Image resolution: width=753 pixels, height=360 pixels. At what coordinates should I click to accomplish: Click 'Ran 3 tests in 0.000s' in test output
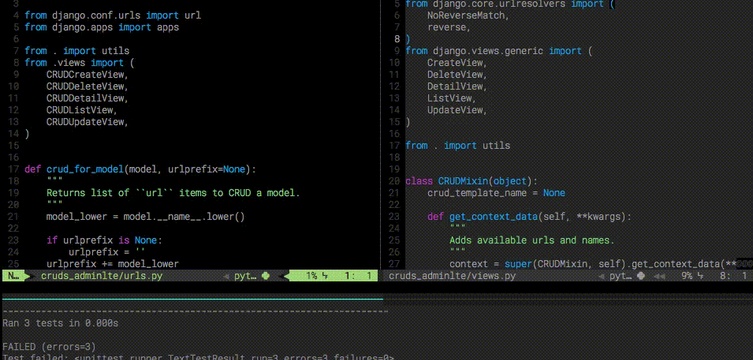60,323
